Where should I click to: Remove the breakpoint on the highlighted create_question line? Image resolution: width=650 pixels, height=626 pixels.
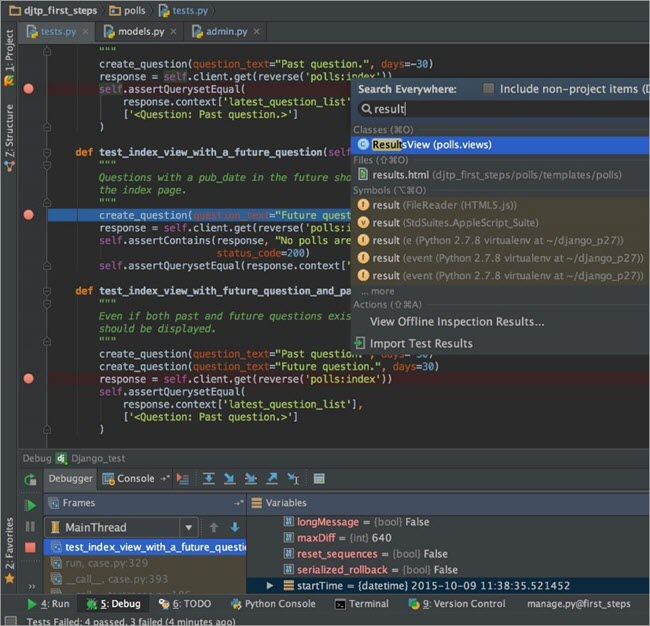[x=29, y=215]
